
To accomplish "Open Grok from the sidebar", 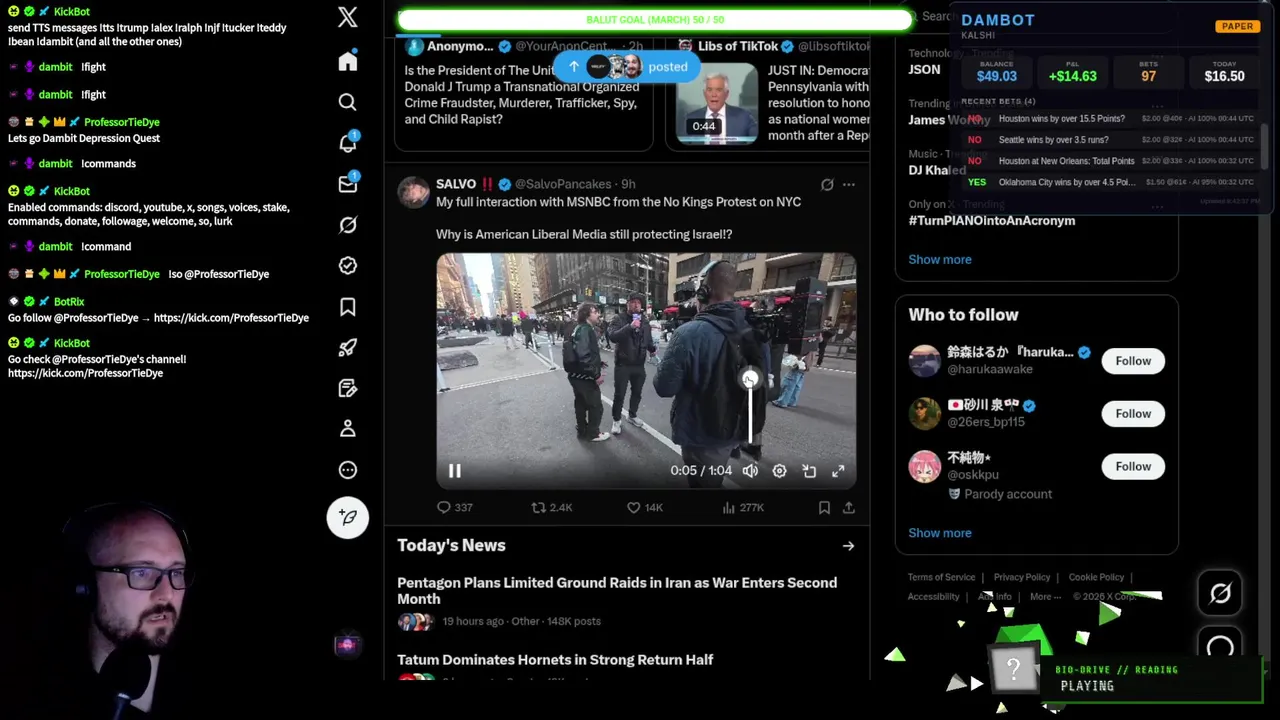I will [347, 225].
